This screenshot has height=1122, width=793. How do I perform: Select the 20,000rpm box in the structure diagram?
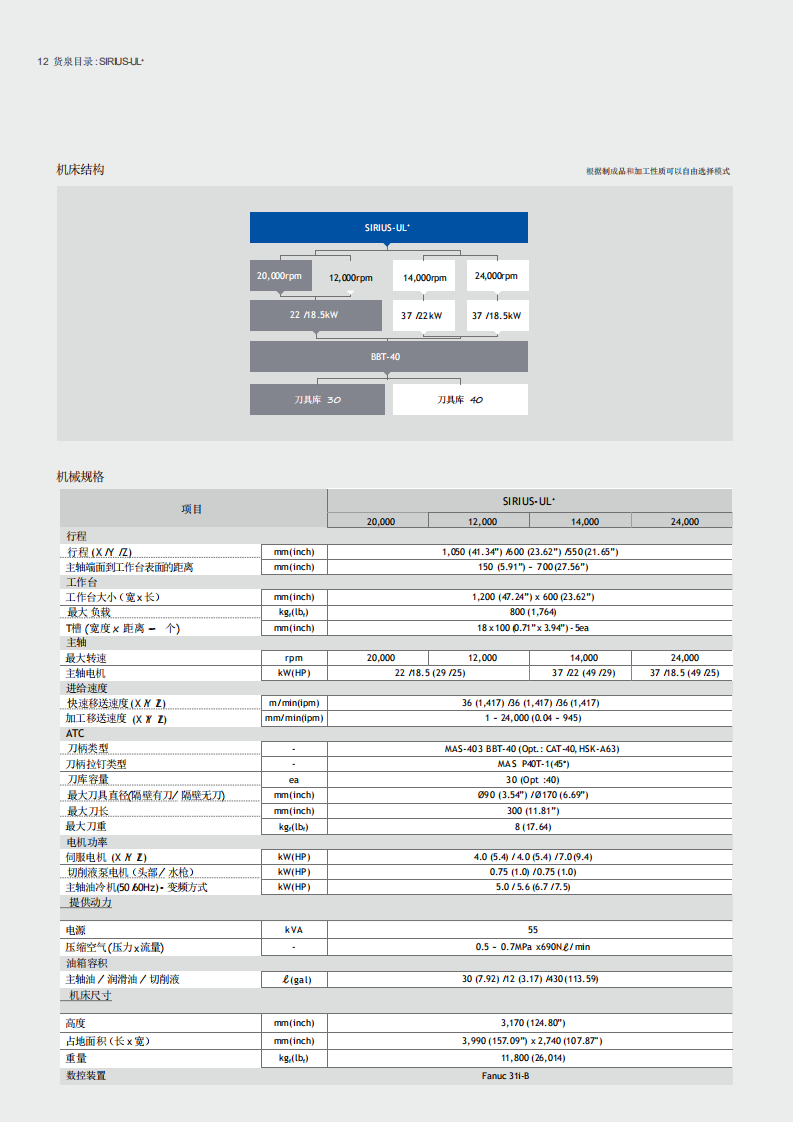[x=280, y=276]
